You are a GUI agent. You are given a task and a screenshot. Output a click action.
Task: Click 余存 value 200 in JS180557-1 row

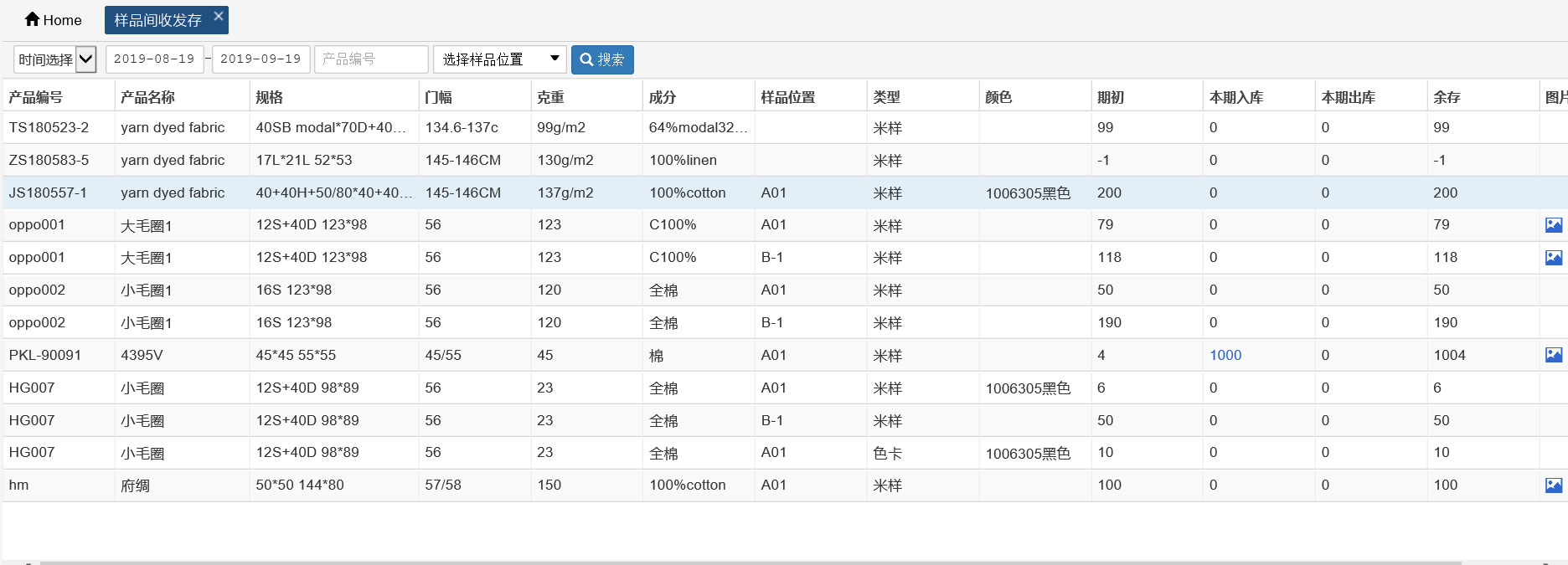point(1445,193)
